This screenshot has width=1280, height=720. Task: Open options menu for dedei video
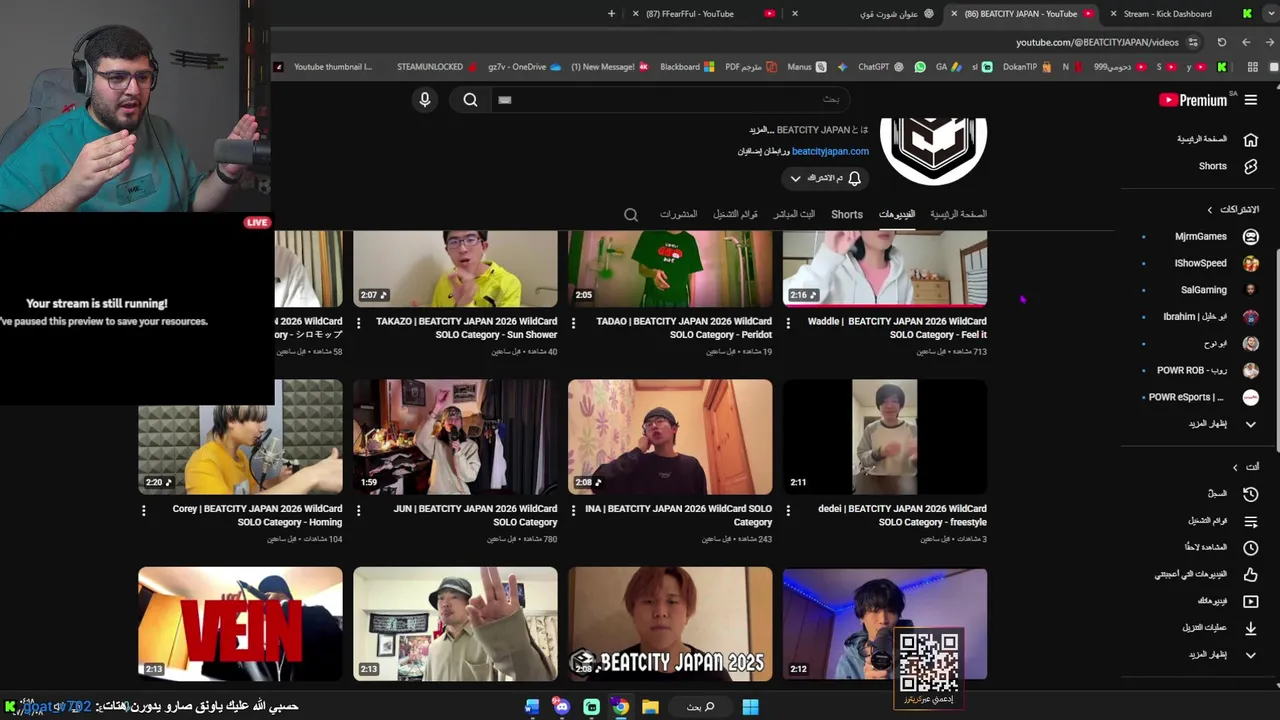click(788, 510)
